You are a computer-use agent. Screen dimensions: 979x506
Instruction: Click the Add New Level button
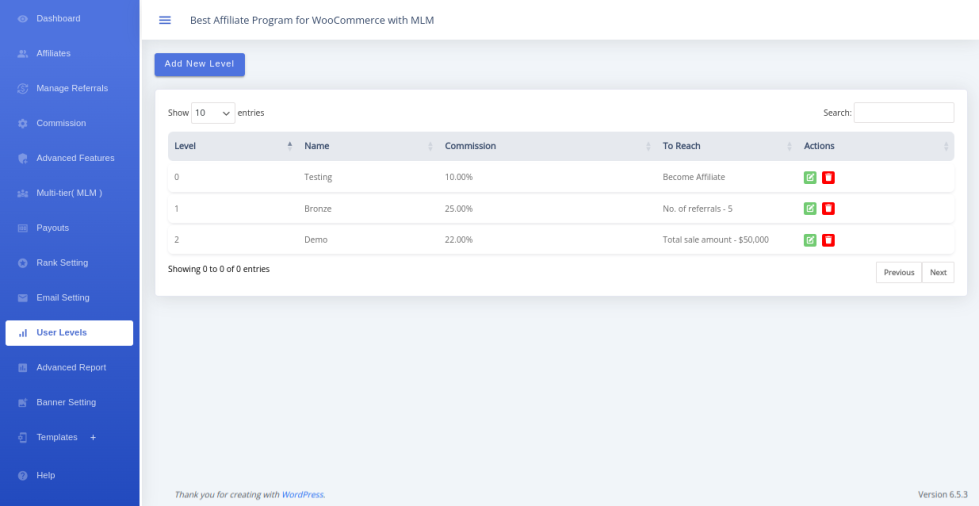[200, 64]
